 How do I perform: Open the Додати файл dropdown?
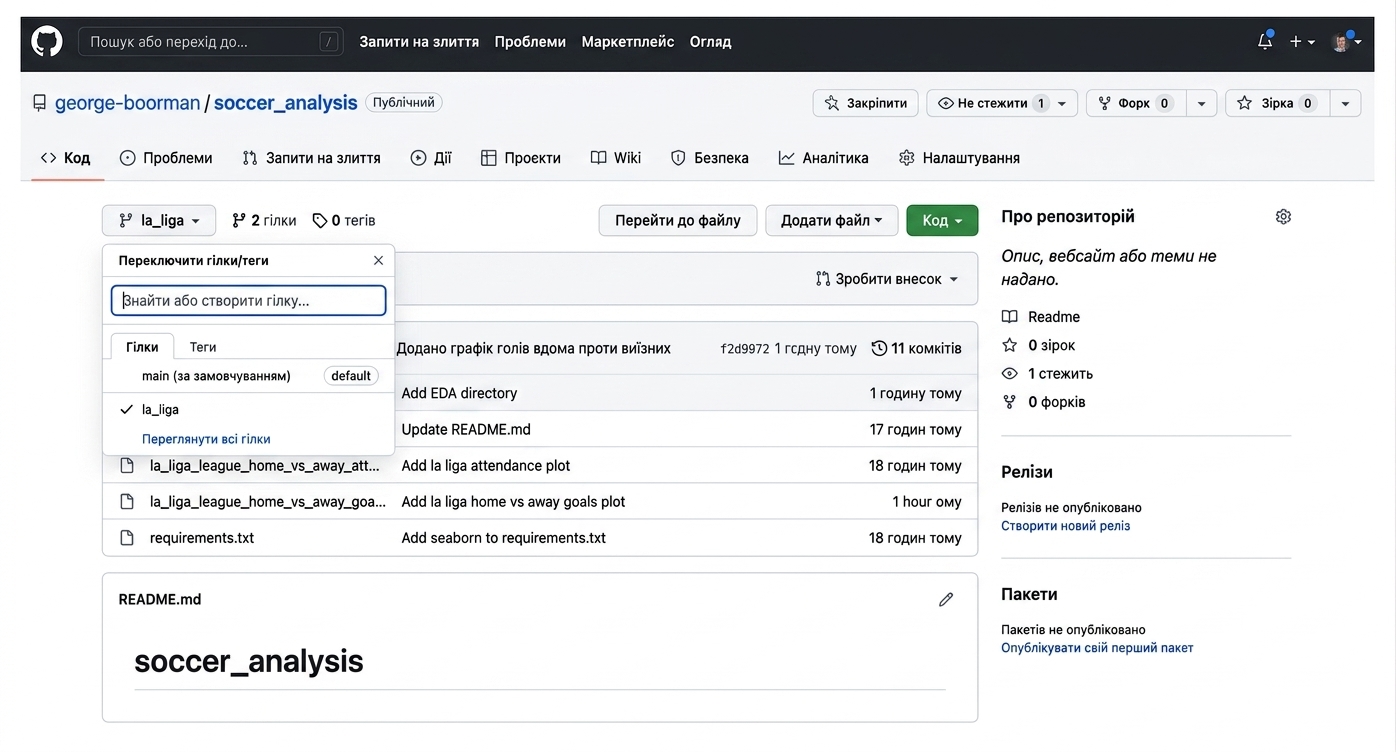(832, 220)
